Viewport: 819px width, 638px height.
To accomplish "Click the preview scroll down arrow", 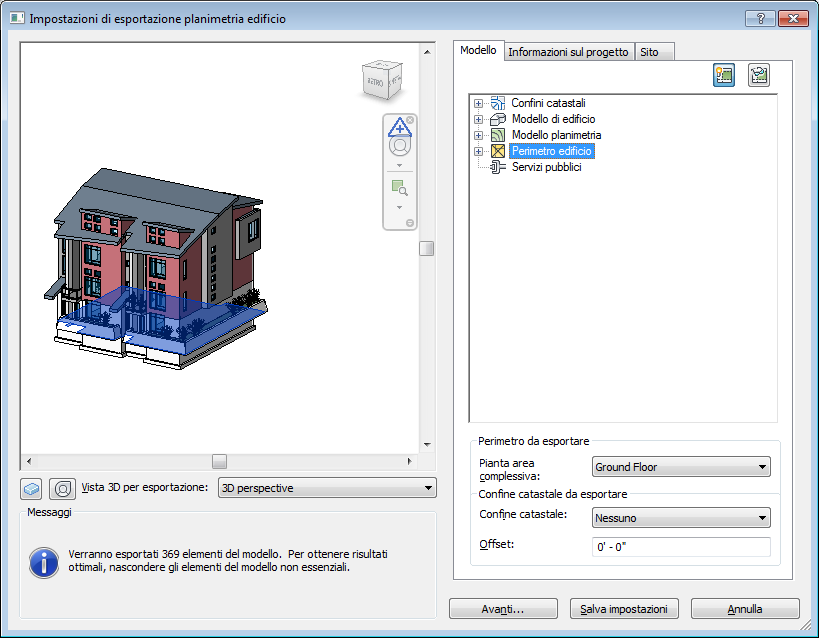I will 427,445.
